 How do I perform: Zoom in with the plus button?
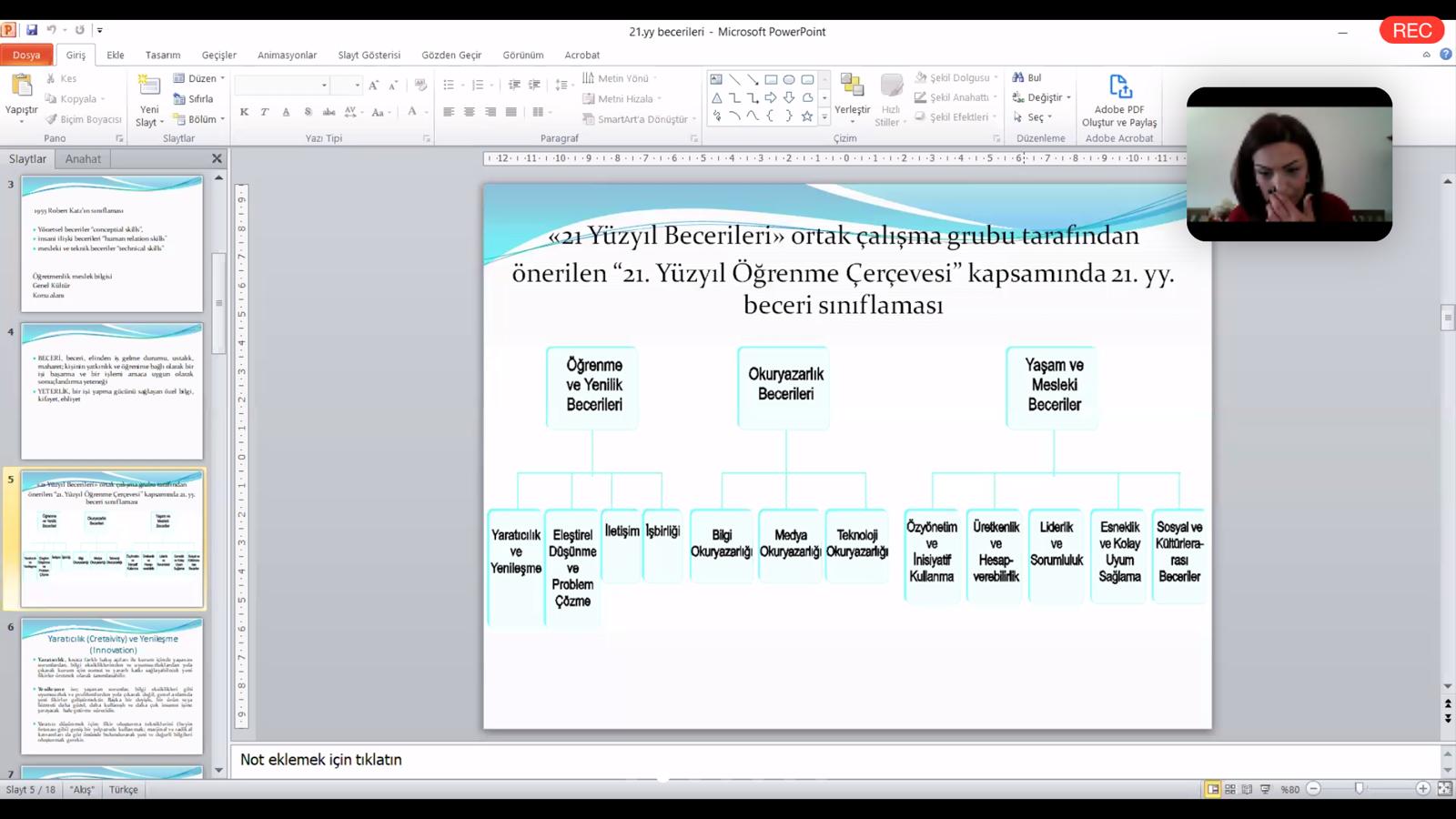(x=1423, y=789)
